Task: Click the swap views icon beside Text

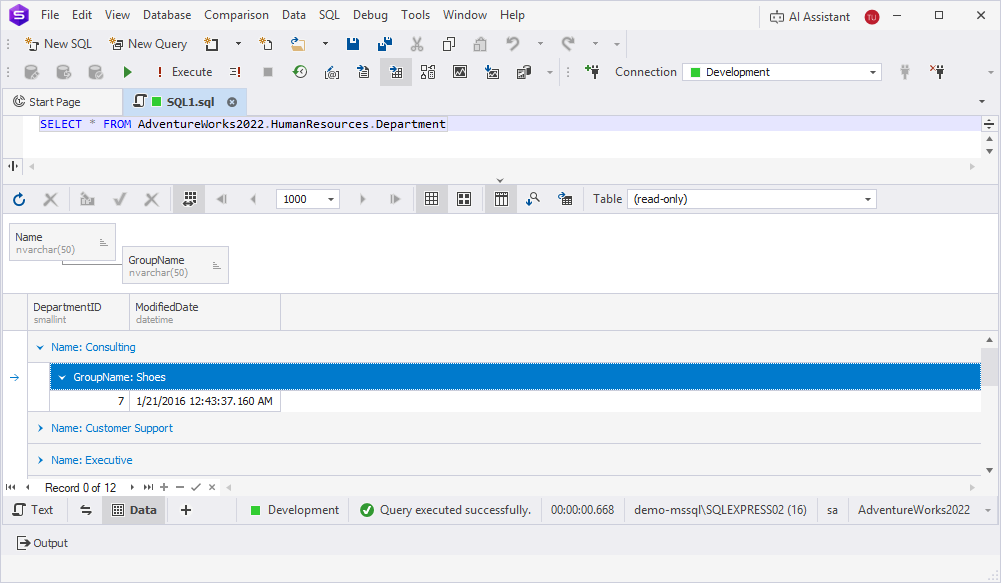Action: (x=86, y=510)
